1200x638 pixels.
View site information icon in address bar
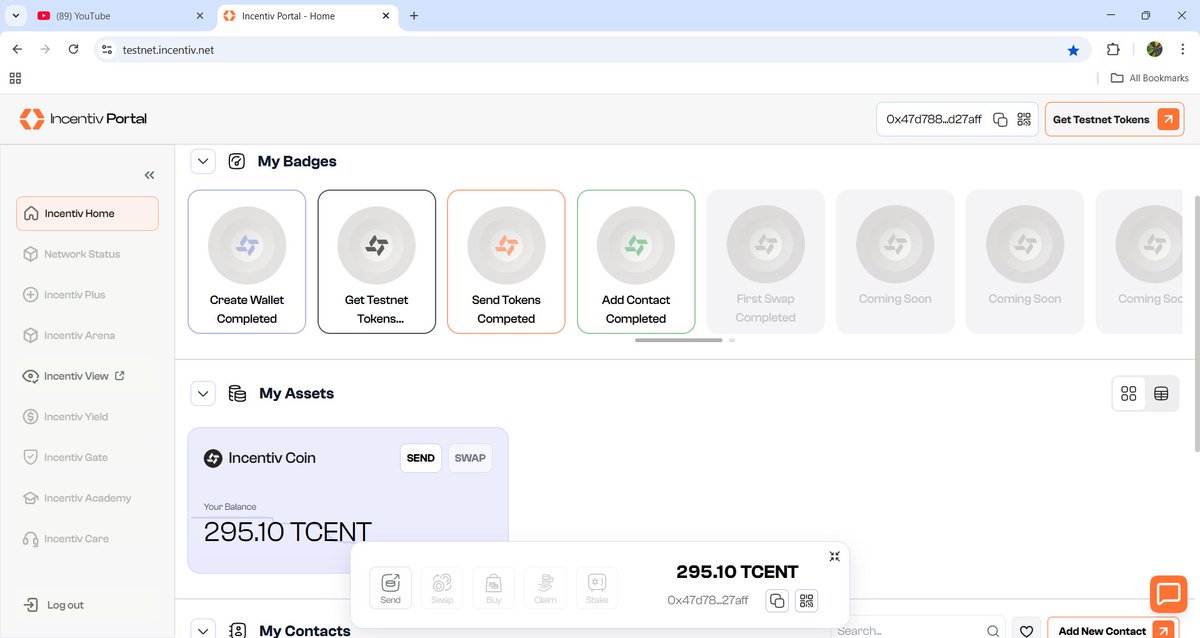tap(107, 50)
